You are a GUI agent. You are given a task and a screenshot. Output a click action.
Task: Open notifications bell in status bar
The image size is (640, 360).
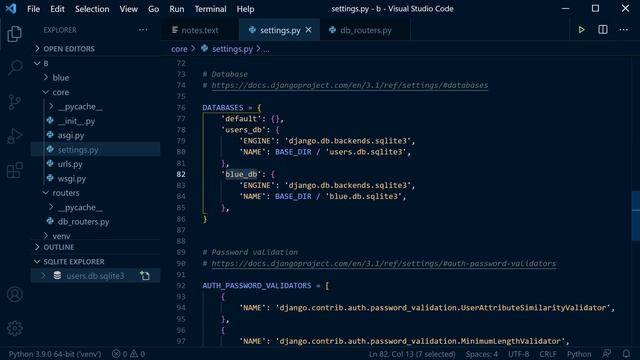tap(626, 354)
